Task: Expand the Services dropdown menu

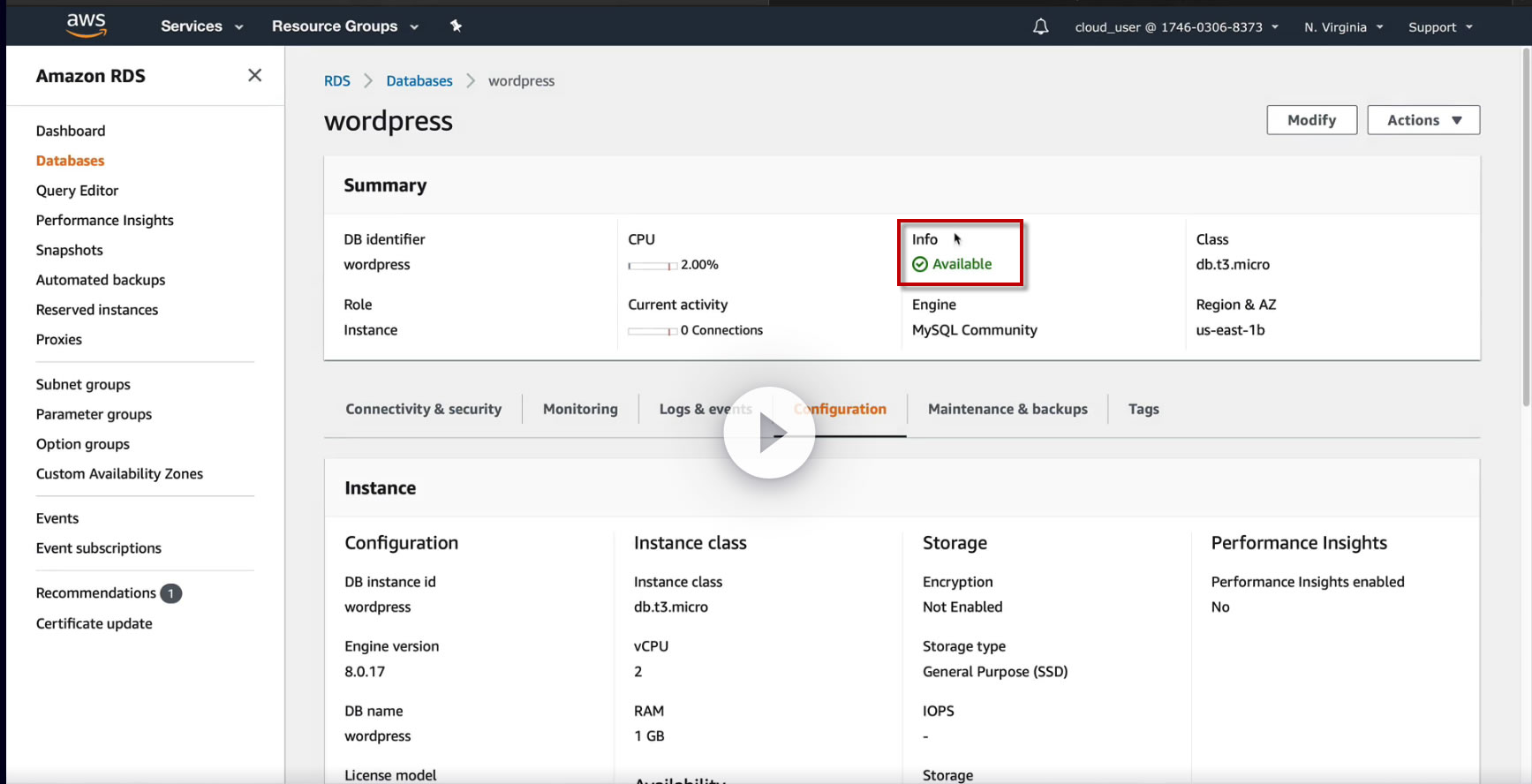Action: coord(201,26)
